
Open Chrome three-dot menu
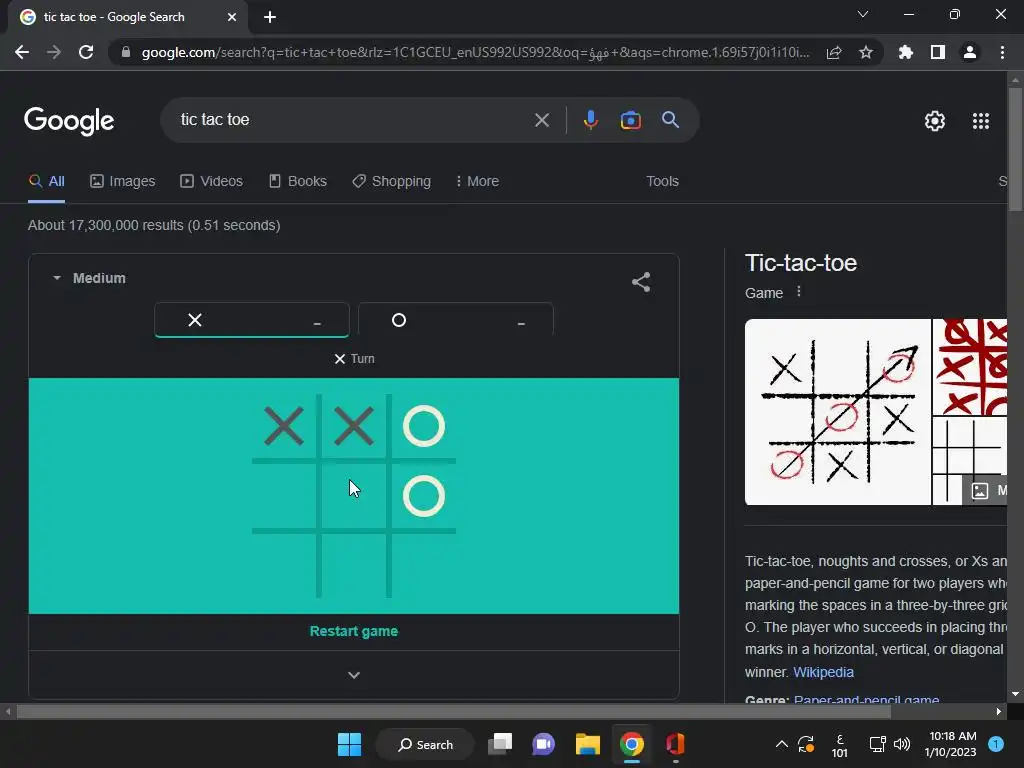[1002, 52]
